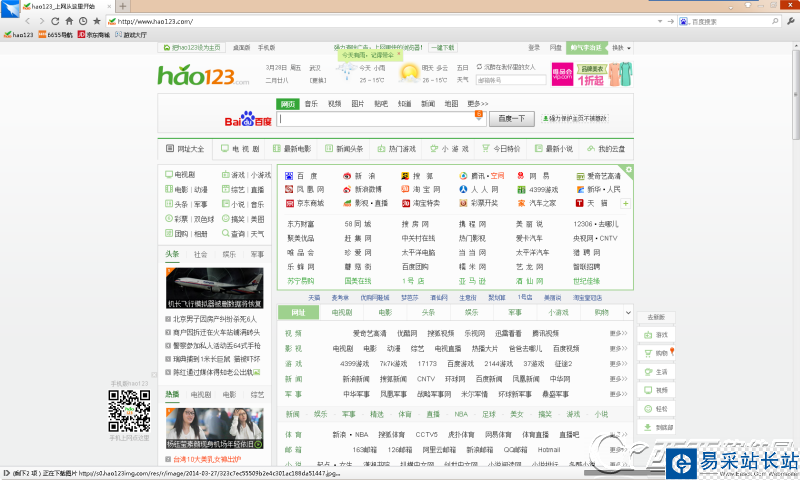The height and width of the screenshot is (480, 800).
Task: Open the search engine selector in the search box
Action: [684, 21]
